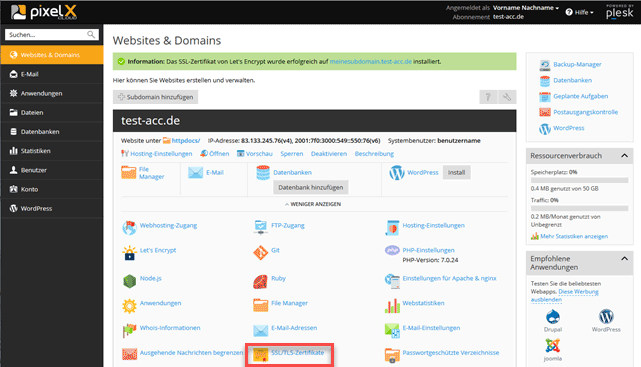Screen dimensions: 641x367
Task: Click the pixelX logo
Action: 44,12
